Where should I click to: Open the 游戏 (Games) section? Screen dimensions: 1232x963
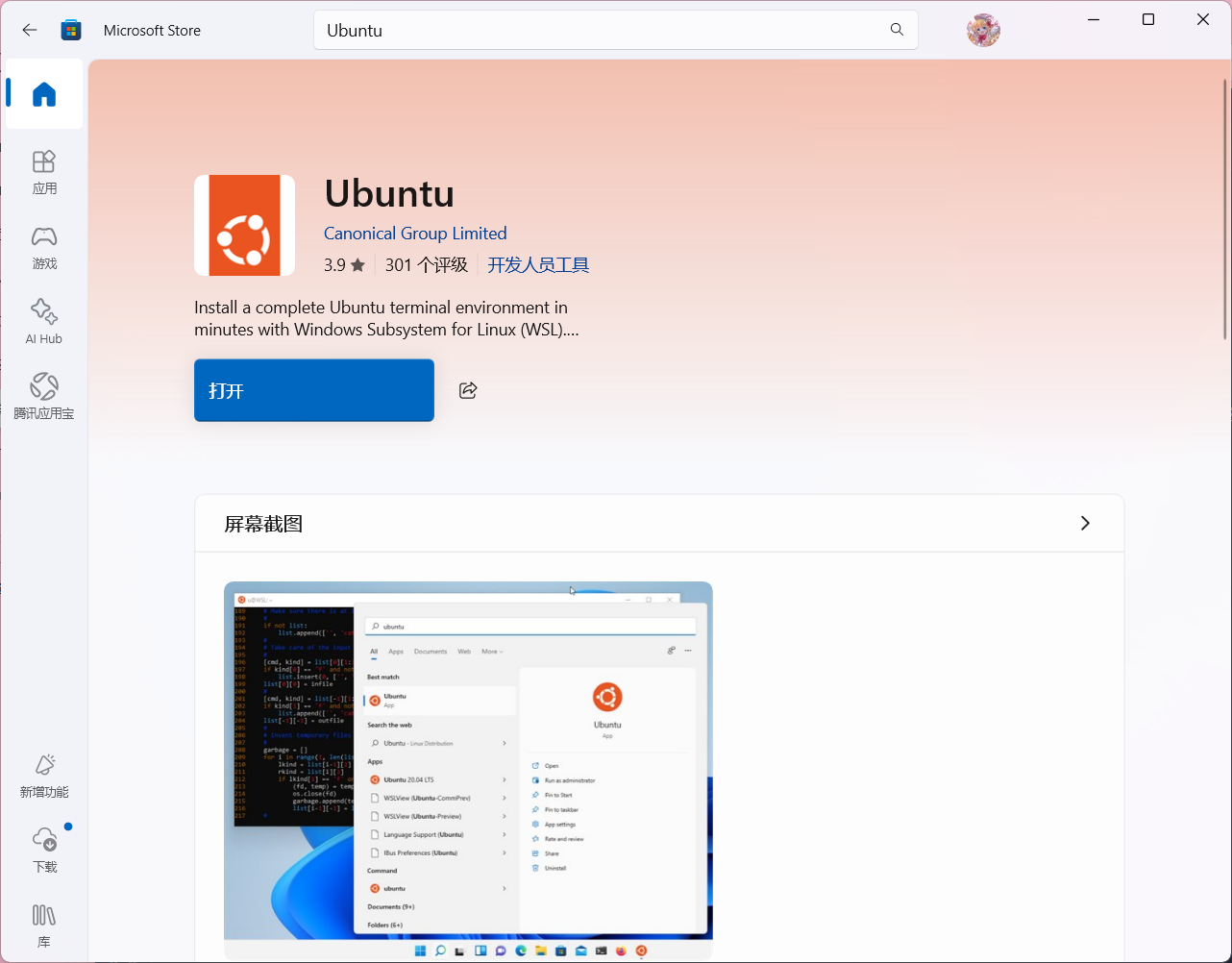click(x=44, y=247)
